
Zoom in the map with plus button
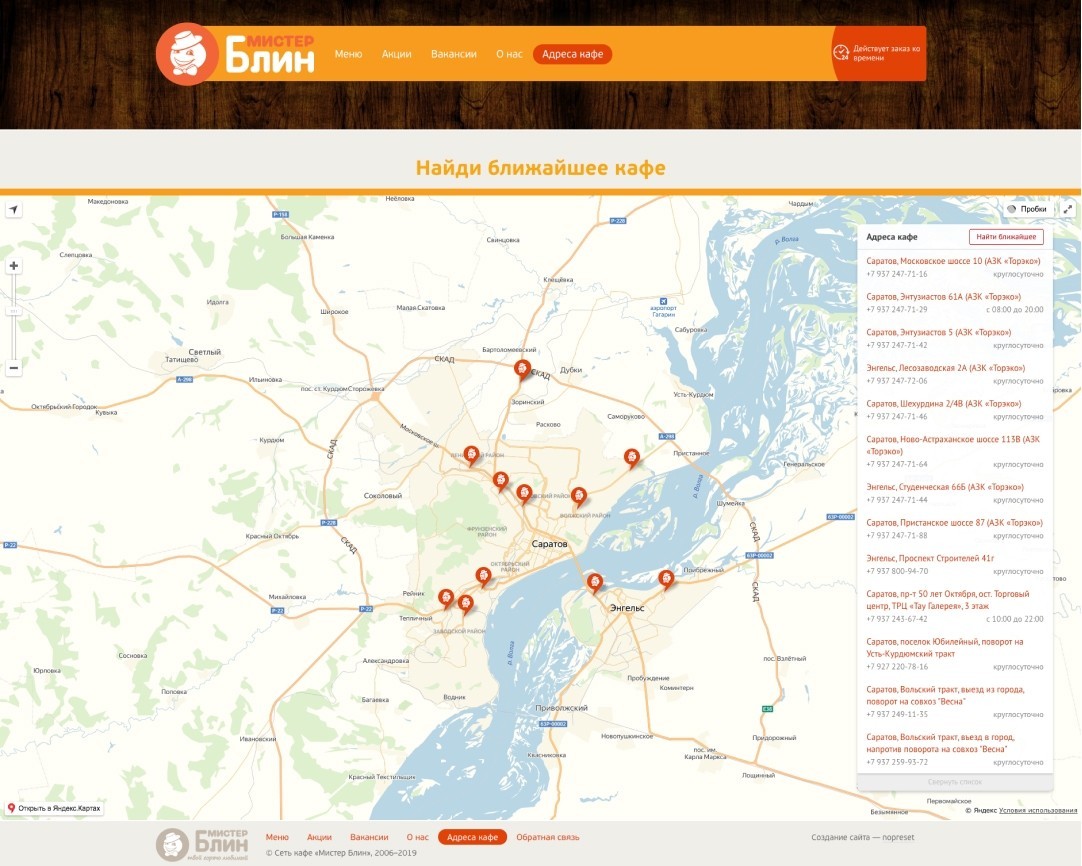point(14,266)
